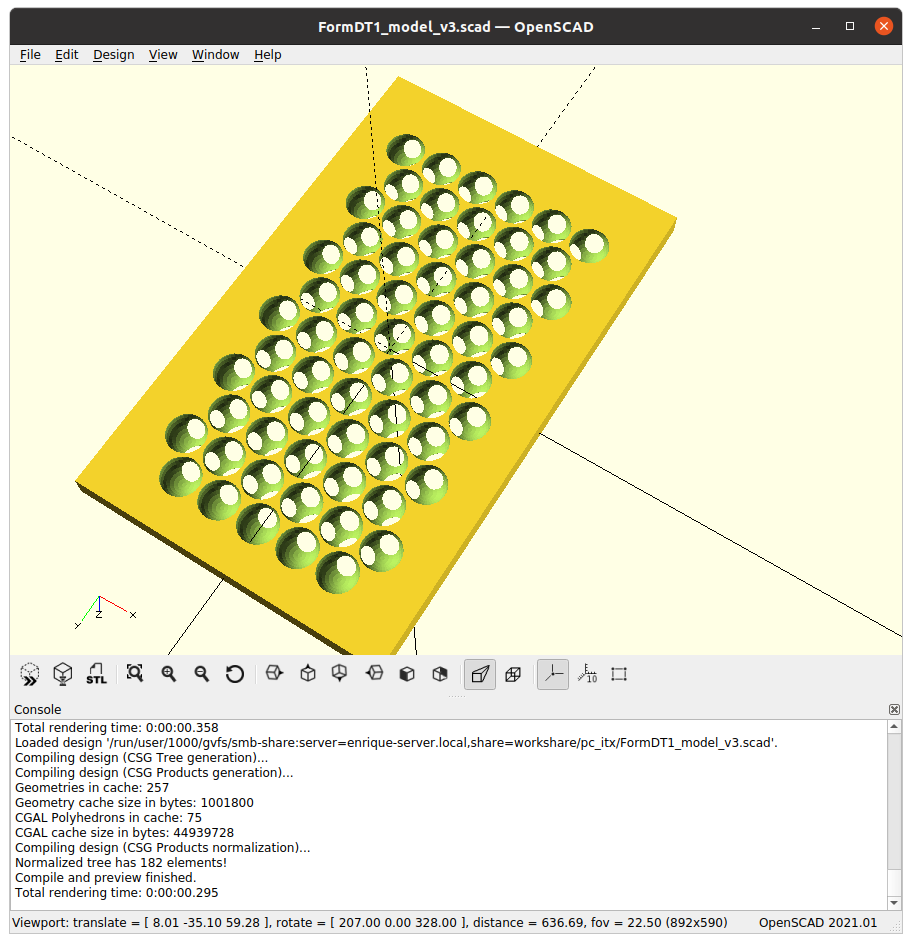Switch to Bottom view
The height and width of the screenshot is (943, 912).
[340, 673]
